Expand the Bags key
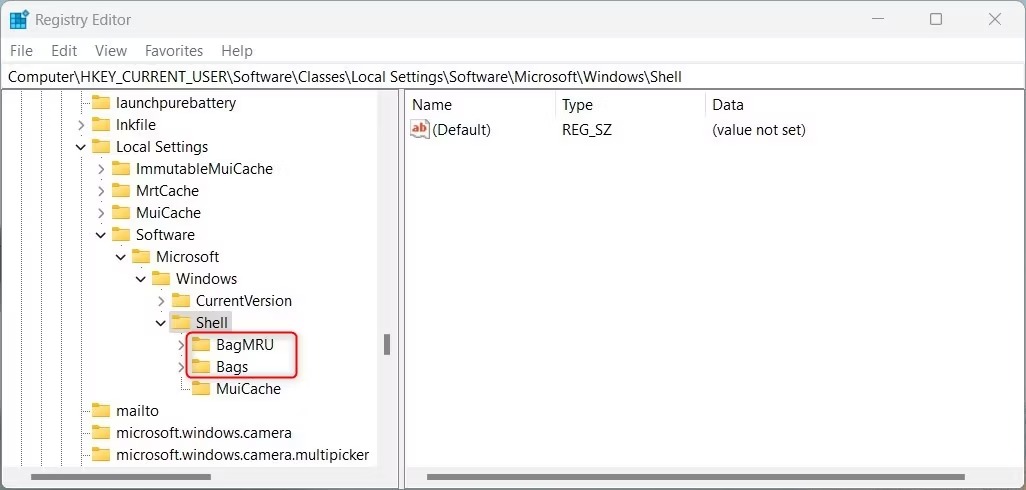 182,367
